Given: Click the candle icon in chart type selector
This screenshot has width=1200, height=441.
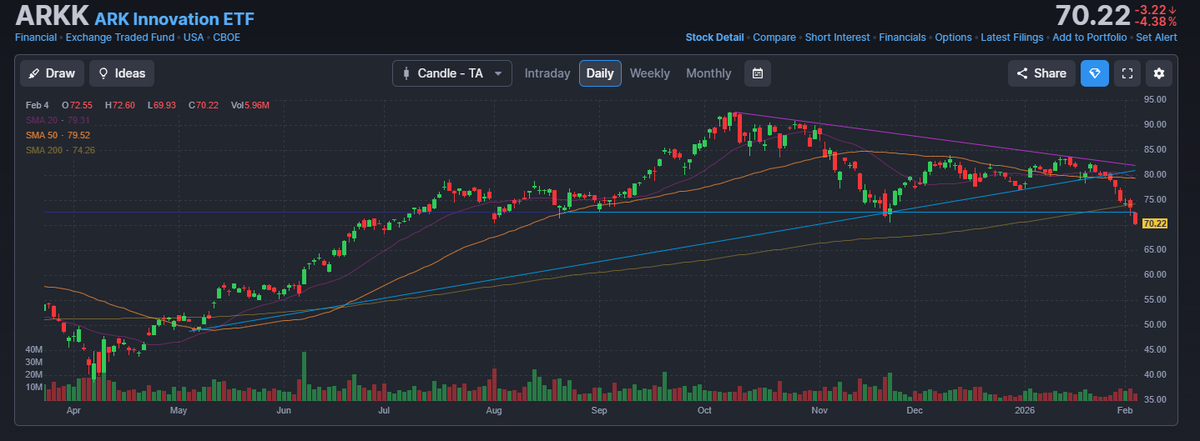Looking at the screenshot, I should [406, 73].
